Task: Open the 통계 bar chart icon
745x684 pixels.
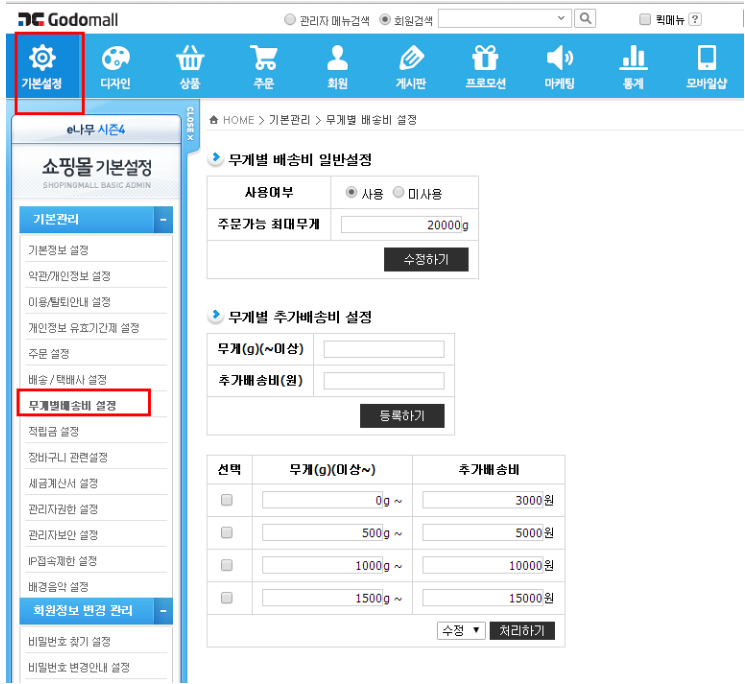Action: pos(633,59)
